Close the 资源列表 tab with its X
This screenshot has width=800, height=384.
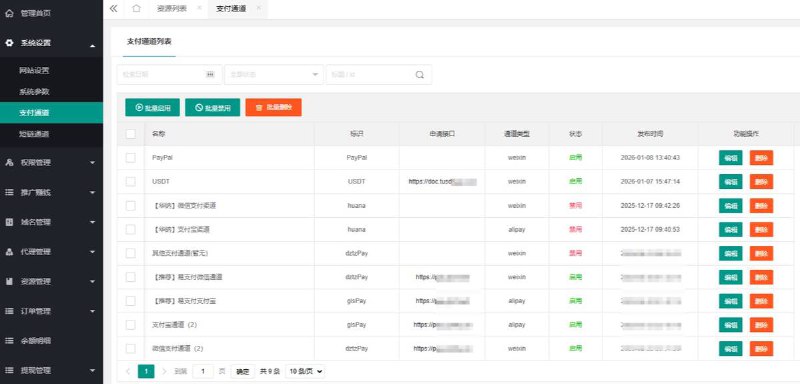[x=199, y=8]
